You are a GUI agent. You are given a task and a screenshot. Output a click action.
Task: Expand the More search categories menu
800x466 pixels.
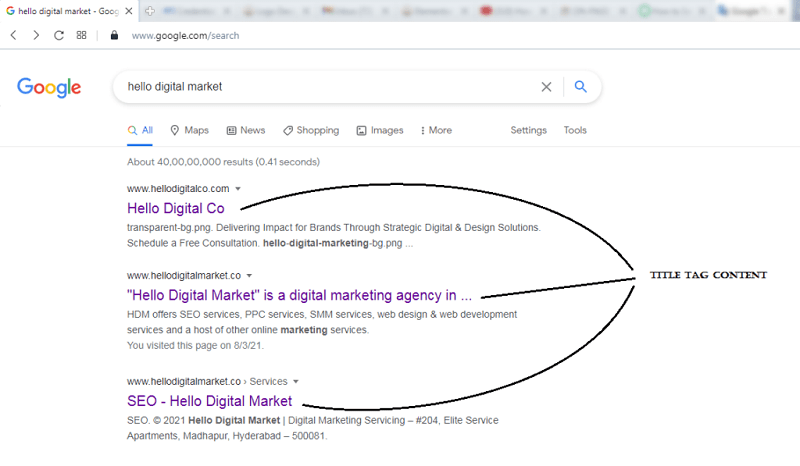pos(436,131)
